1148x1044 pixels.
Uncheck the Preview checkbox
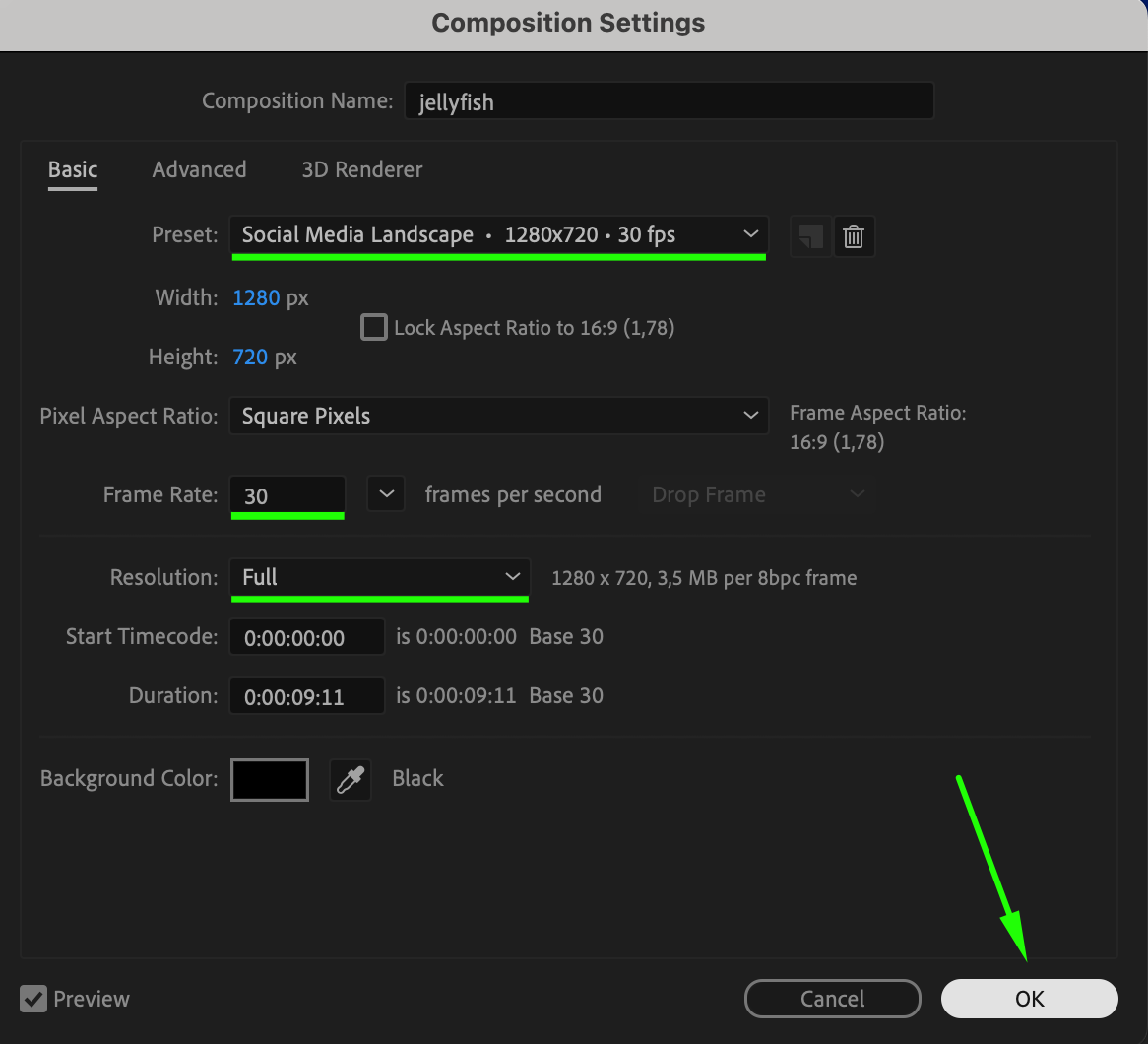click(33, 999)
